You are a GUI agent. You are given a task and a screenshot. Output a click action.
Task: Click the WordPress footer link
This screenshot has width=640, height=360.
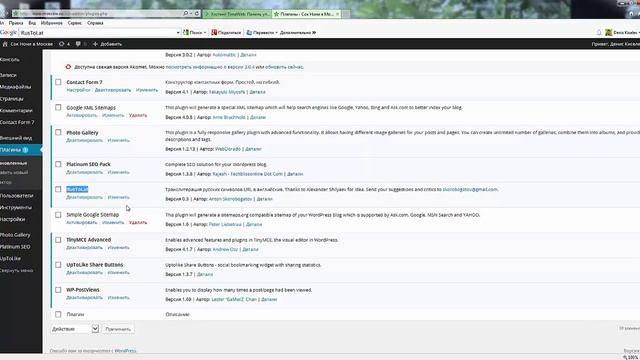click(x=125, y=351)
